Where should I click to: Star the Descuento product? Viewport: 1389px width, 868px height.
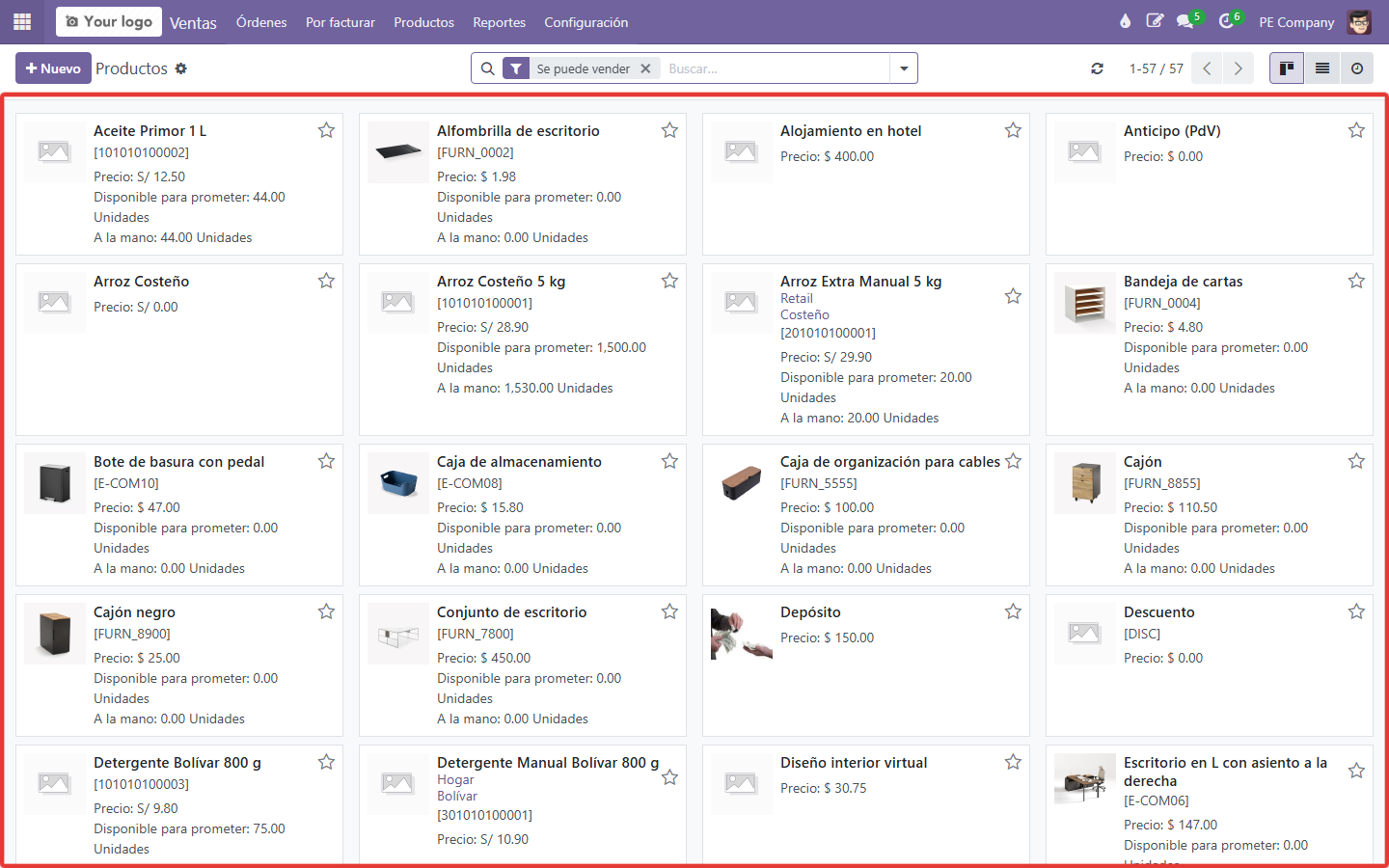click(1356, 611)
